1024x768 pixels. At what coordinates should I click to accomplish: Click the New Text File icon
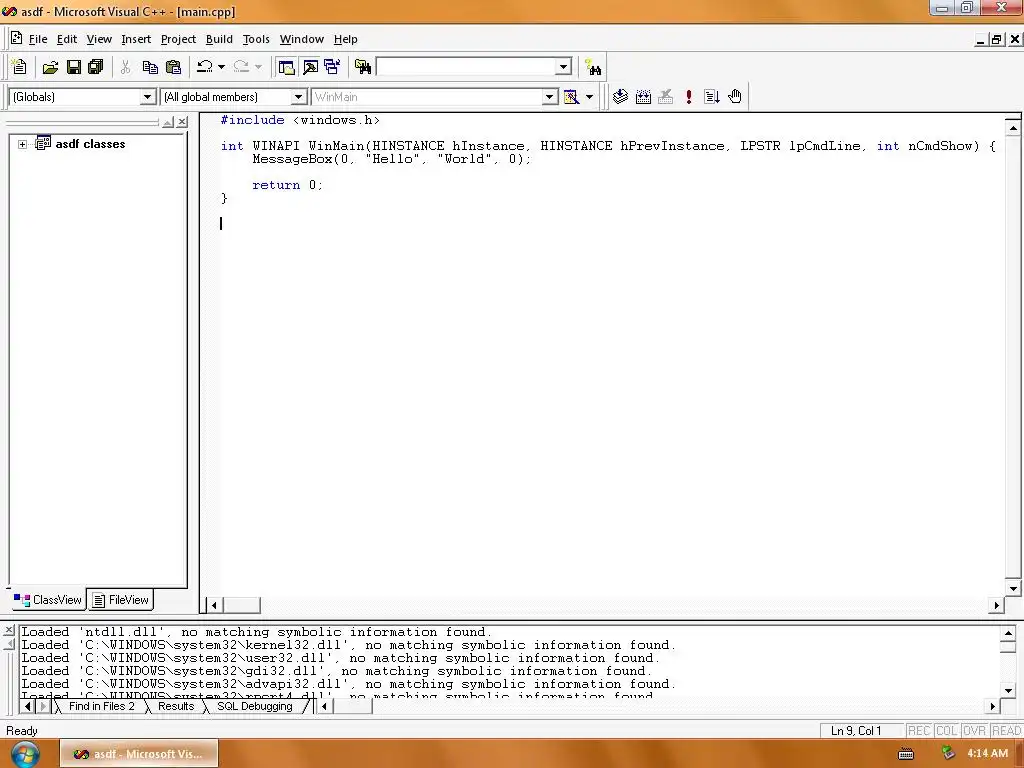(19, 67)
